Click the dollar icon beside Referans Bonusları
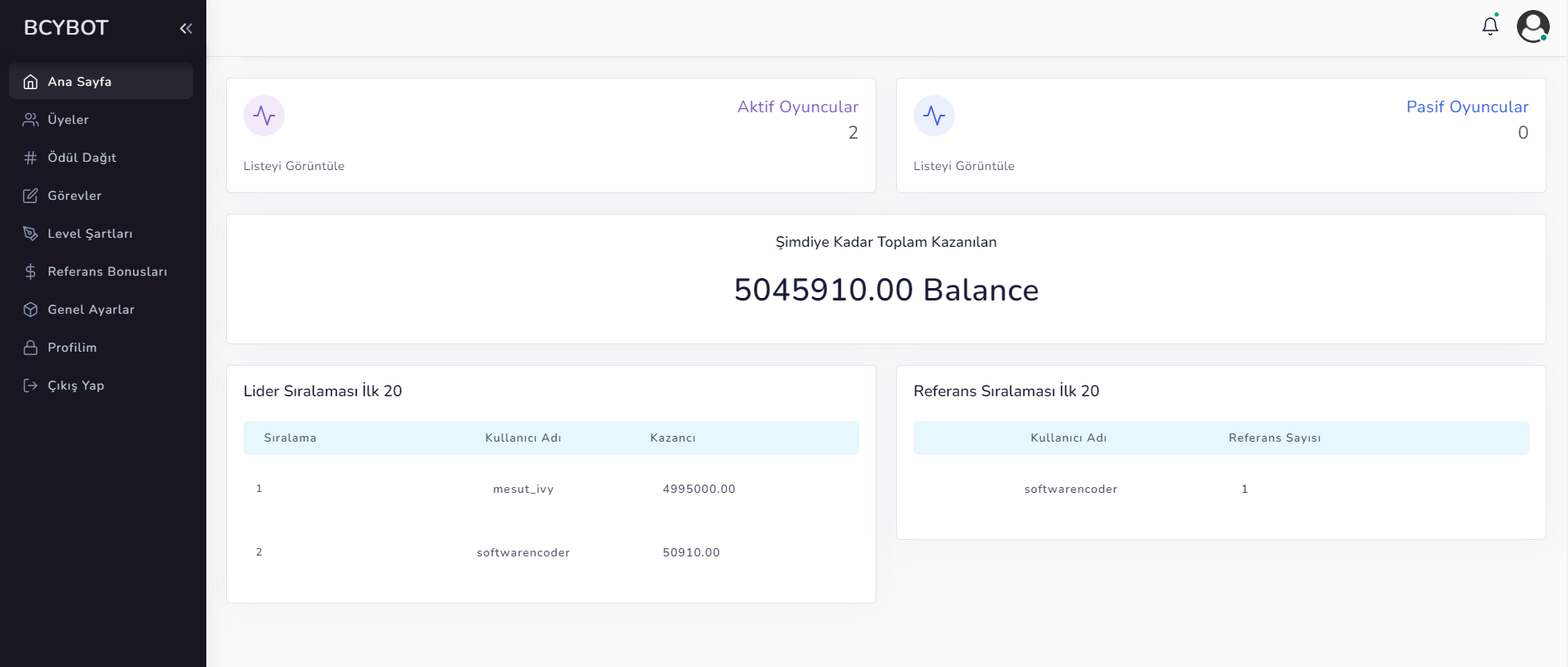 pos(31,272)
